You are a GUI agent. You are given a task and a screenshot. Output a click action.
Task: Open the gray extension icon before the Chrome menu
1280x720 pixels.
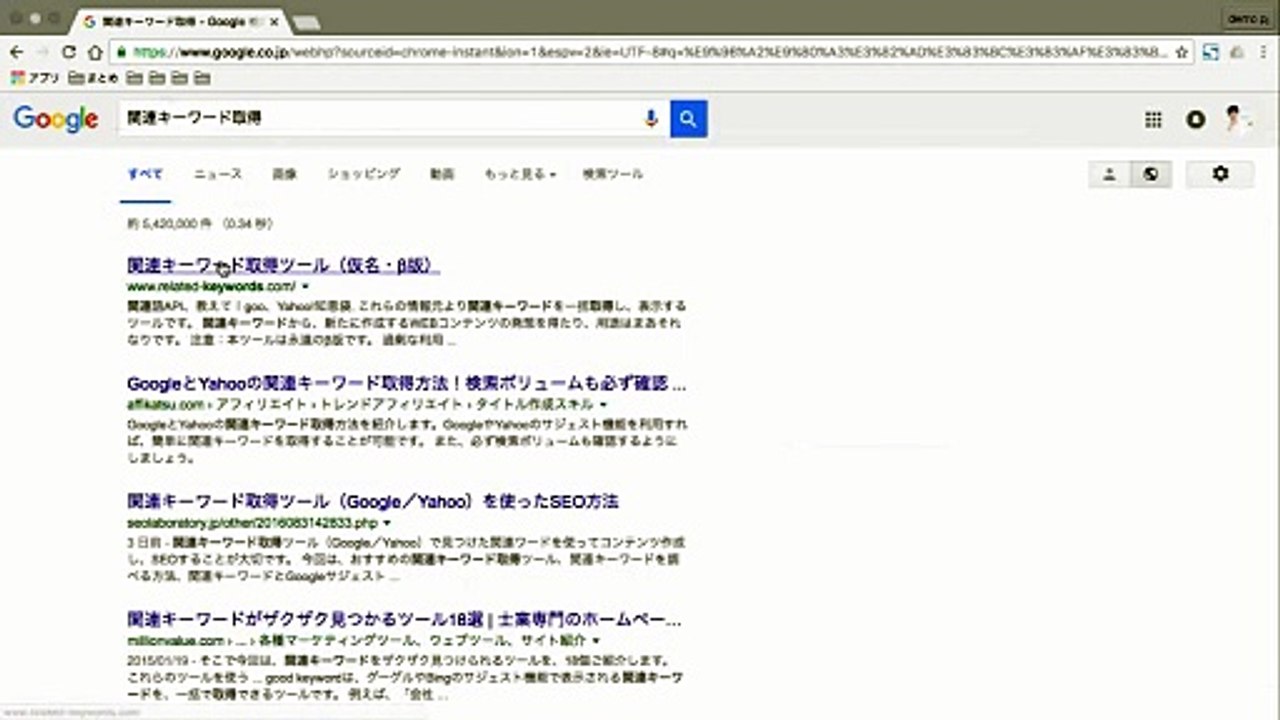tap(1237, 52)
